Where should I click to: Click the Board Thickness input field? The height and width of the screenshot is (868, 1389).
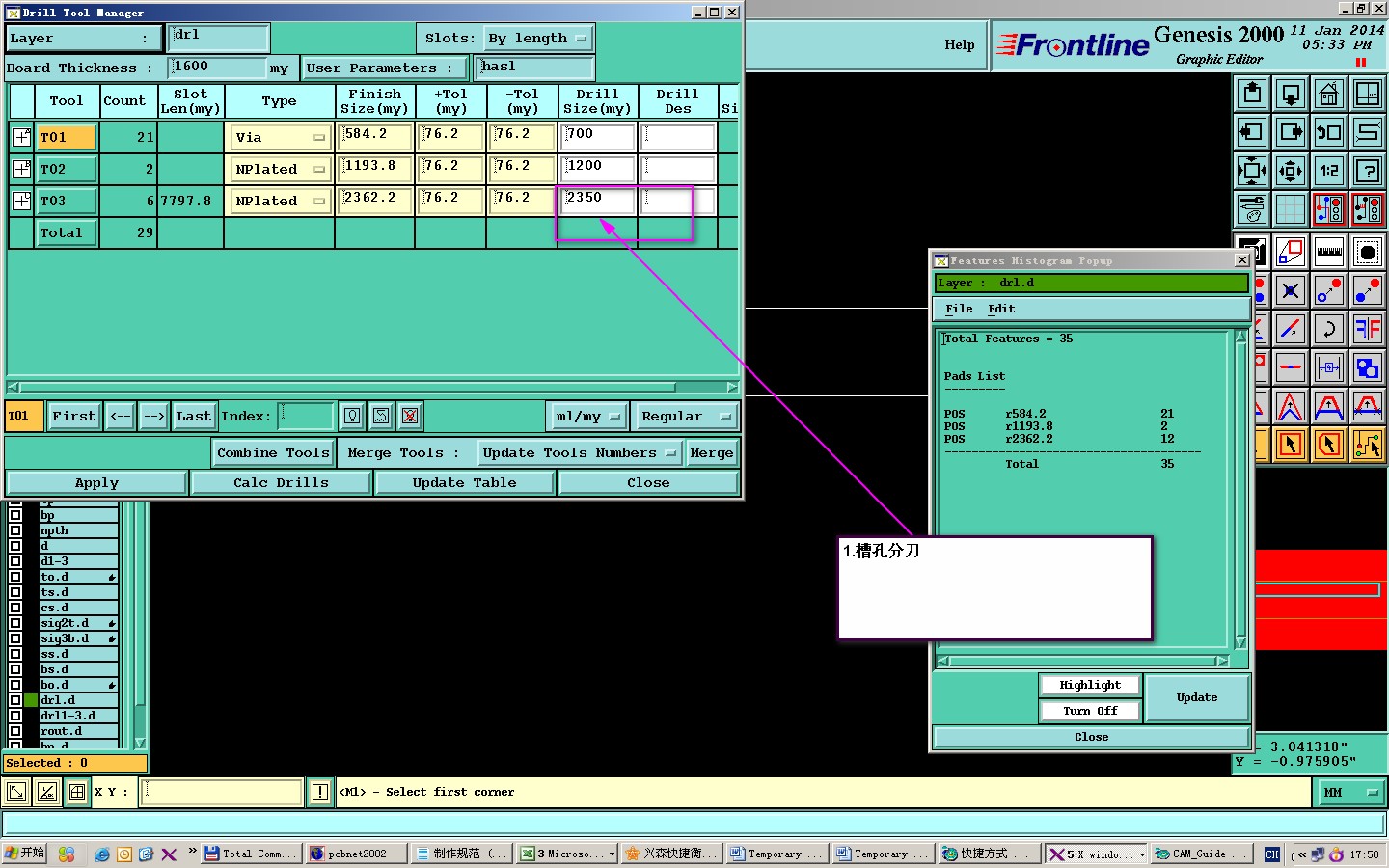coord(217,68)
